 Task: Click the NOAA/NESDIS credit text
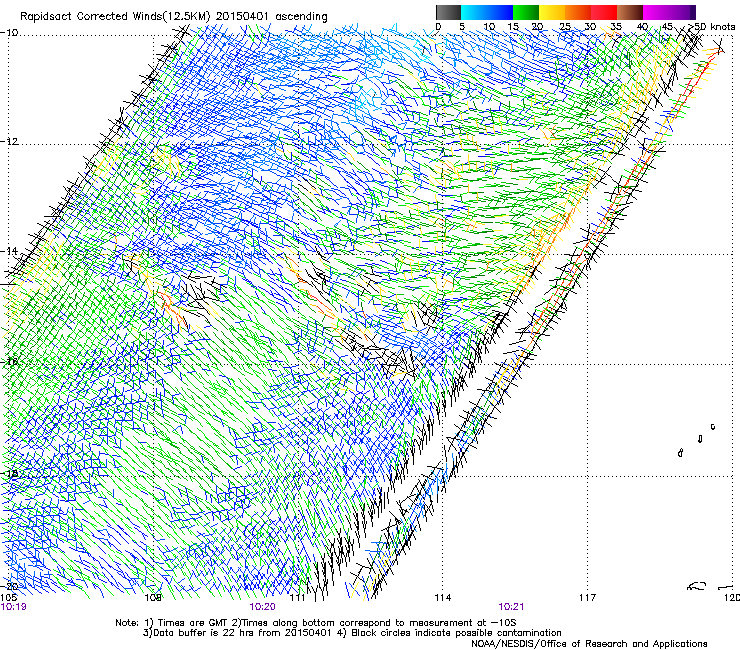pos(589,643)
